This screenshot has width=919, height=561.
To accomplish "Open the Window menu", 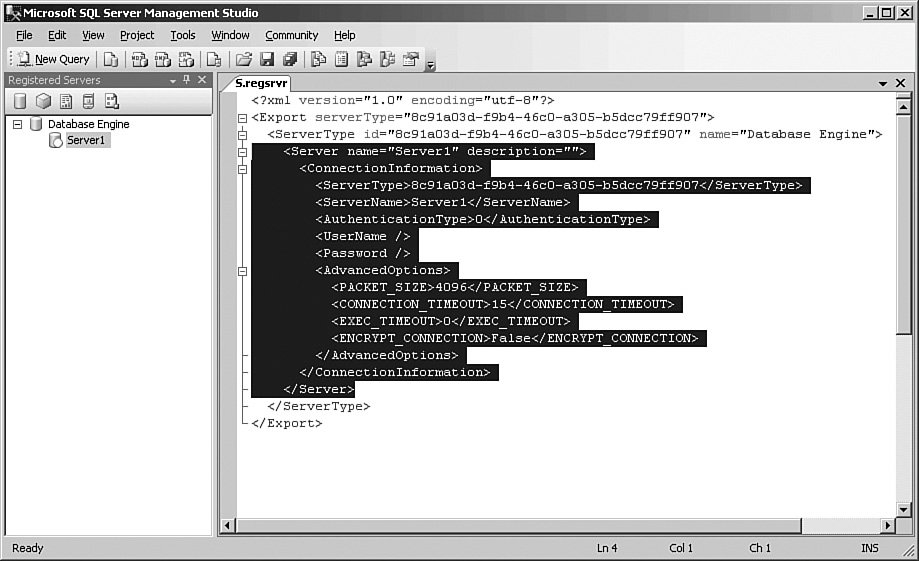I will click(230, 35).
